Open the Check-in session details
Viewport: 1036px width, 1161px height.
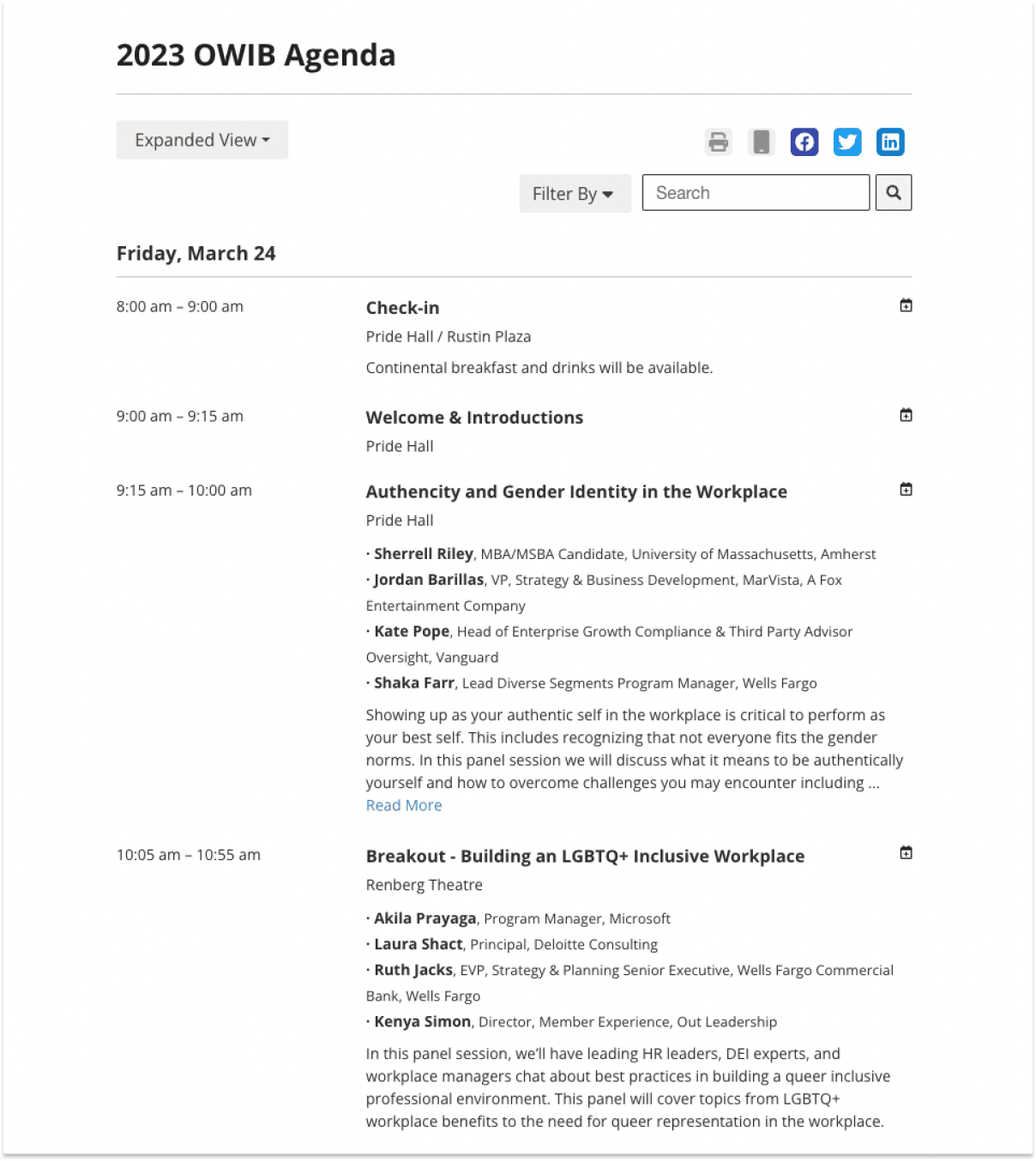point(402,307)
